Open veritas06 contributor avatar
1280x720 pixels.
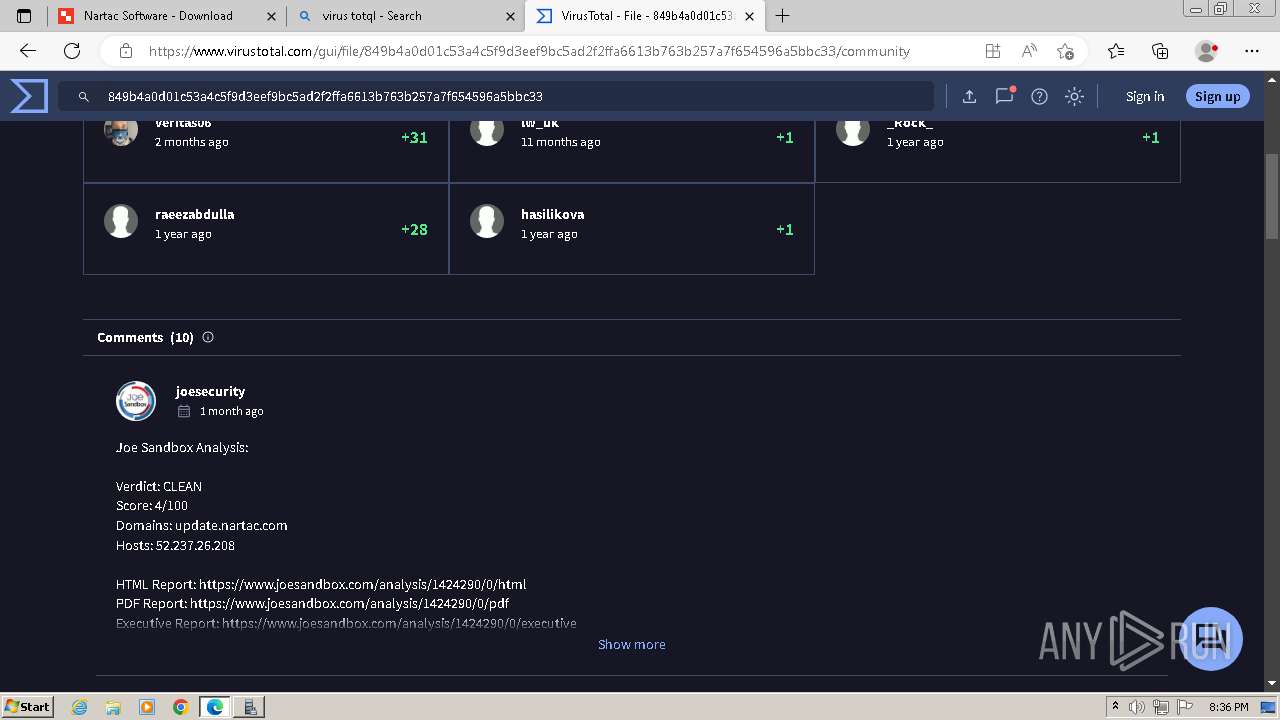121,132
